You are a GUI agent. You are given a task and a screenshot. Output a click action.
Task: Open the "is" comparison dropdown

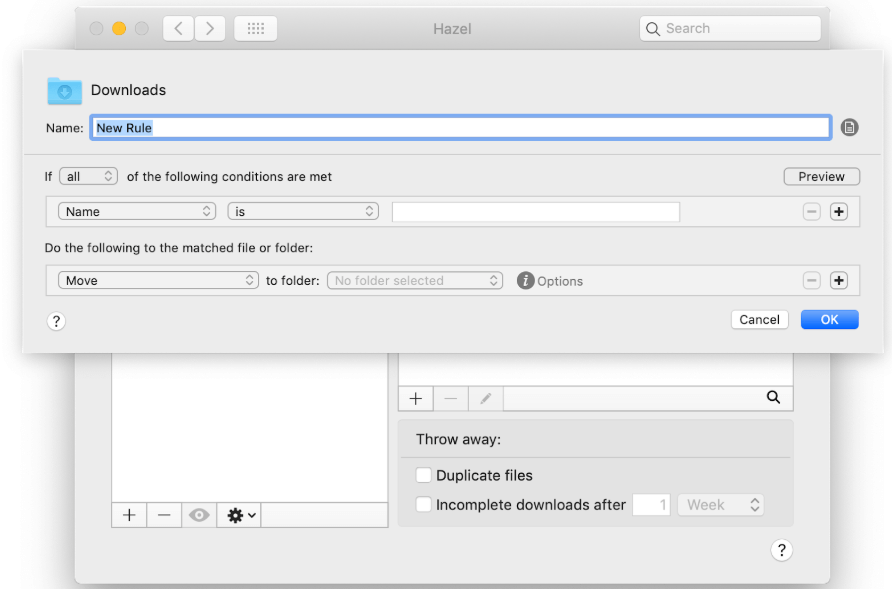[x=303, y=211]
